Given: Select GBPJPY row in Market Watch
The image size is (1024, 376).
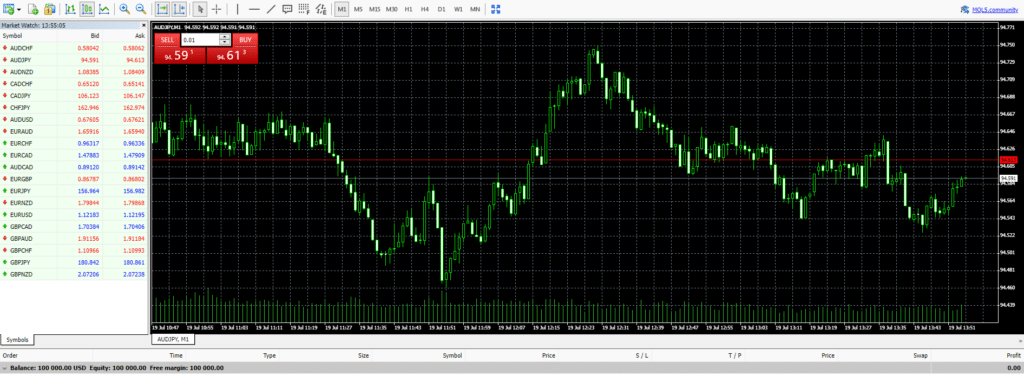Looking at the screenshot, I should click(74, 262).
